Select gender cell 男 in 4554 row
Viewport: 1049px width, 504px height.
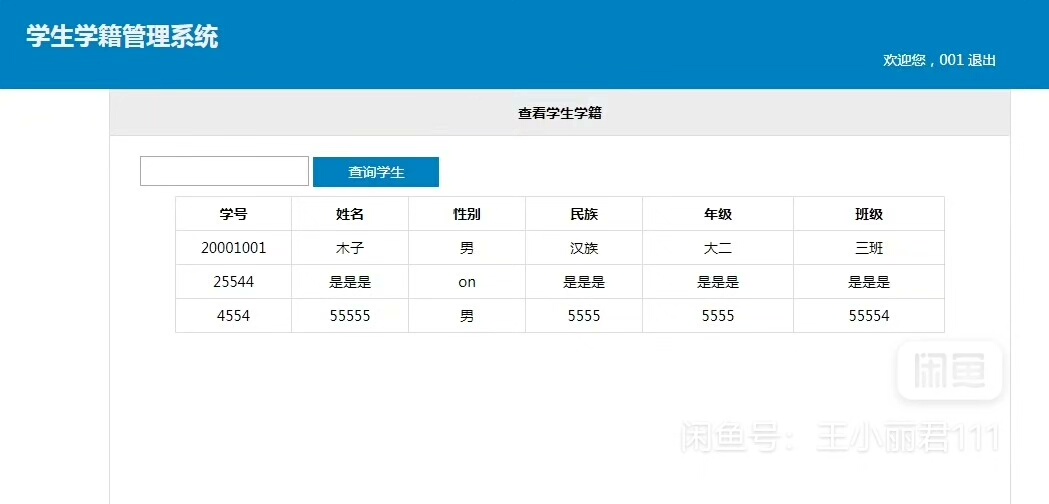pyautogui.click(x=467, y=316)
